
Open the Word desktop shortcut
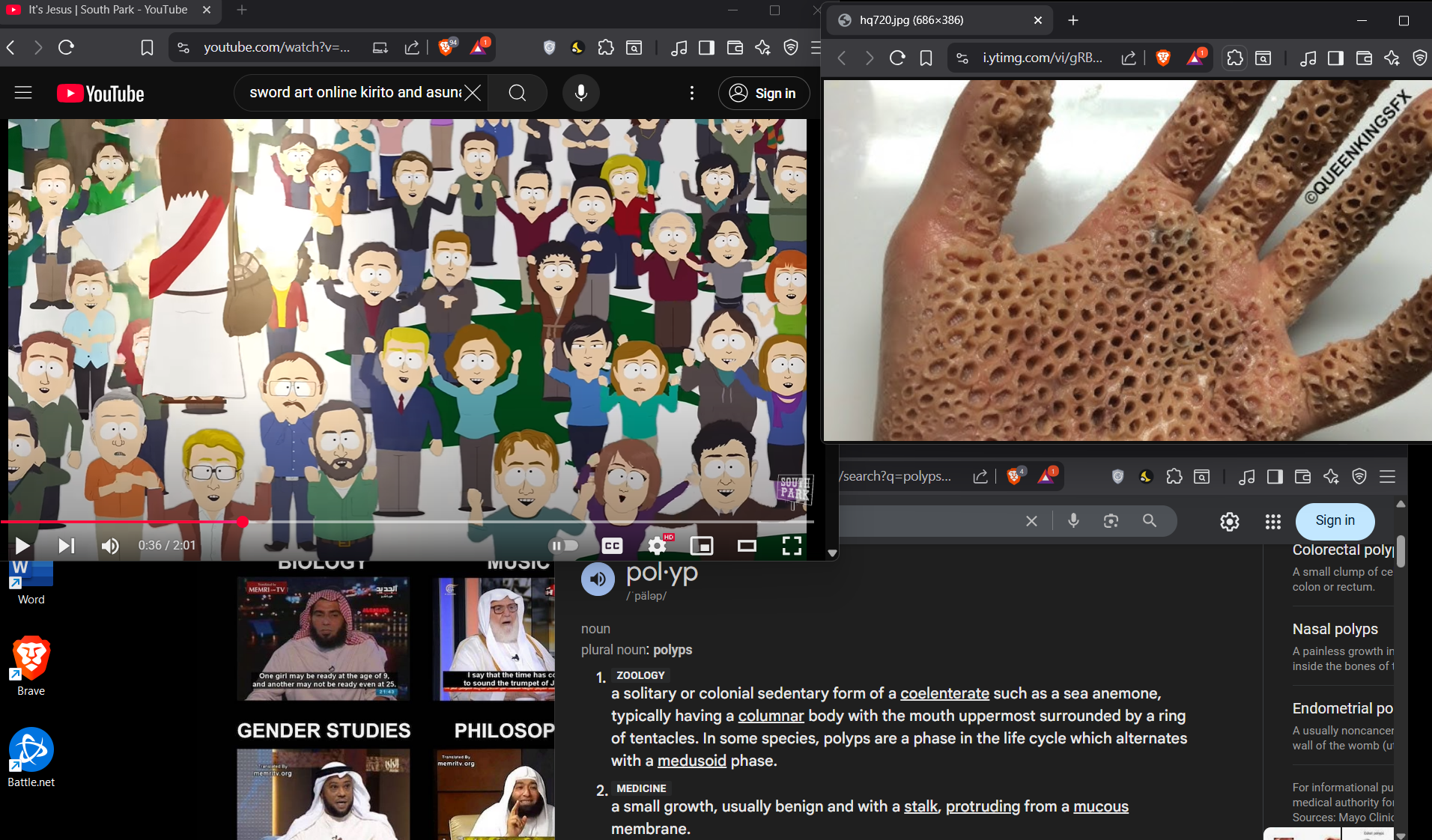(x=31, y=584)
